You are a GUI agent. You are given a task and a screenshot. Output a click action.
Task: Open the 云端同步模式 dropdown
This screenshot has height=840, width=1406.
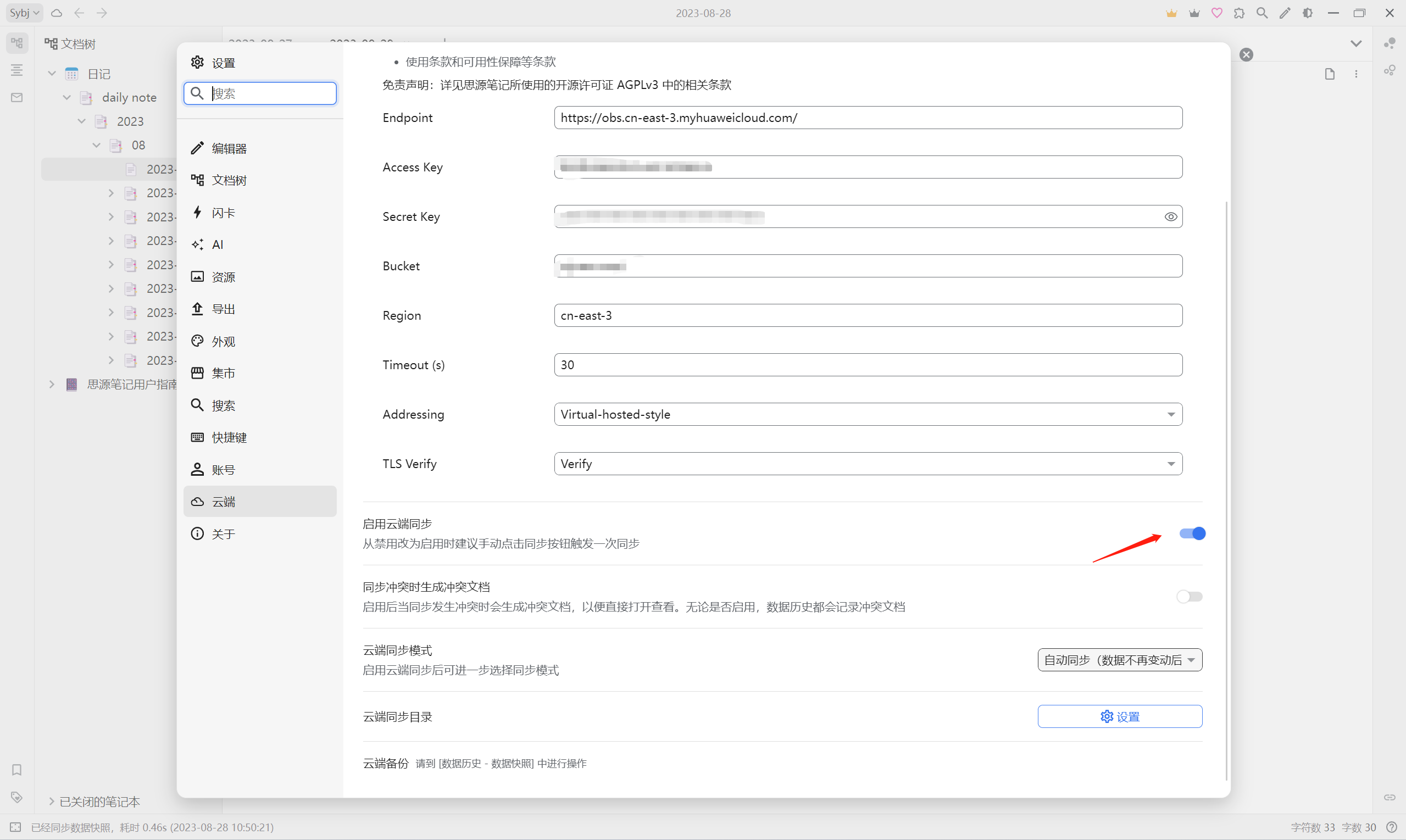1119,660
